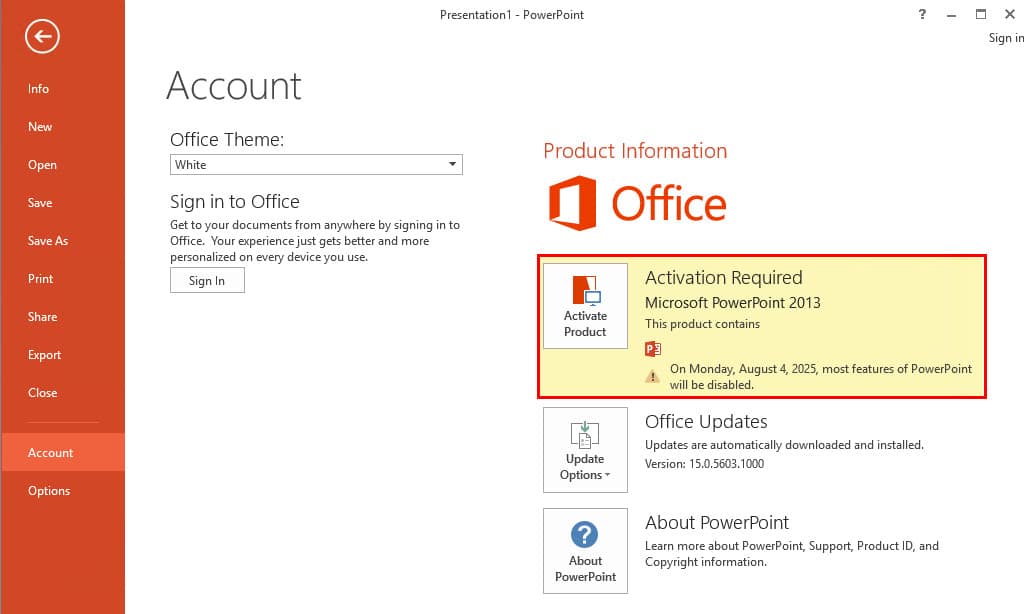Open the Update Options menu
1024x614 pixels.
(585, 450)
